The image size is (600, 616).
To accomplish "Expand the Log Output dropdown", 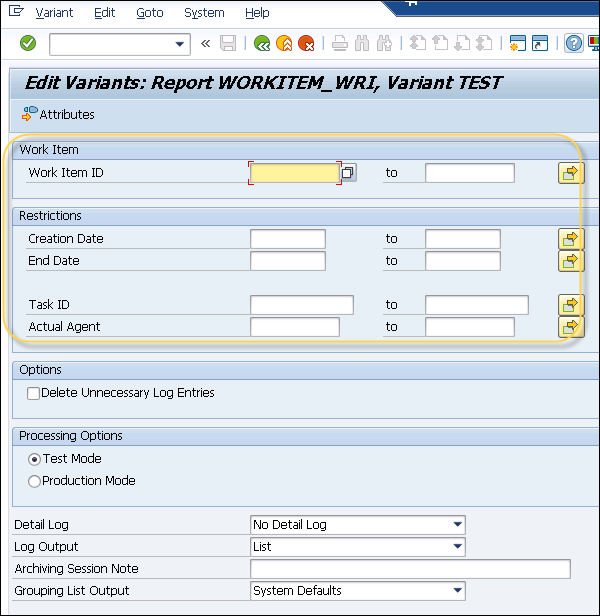I will tap(458, 547).
